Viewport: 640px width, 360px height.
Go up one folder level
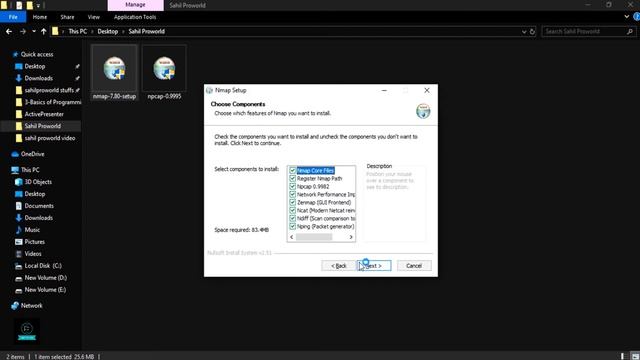coord(43,31)
